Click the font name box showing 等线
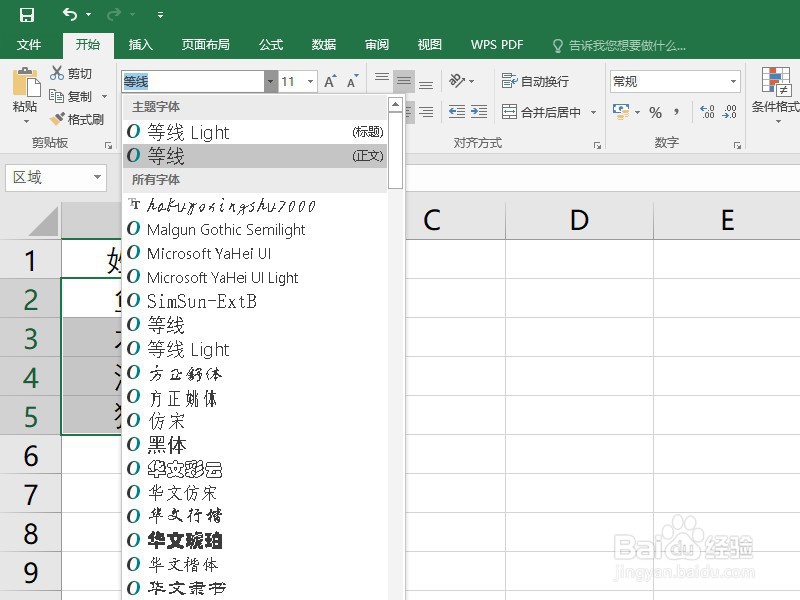The height and width of the screenshot is (600, 800). pos(193,82)
